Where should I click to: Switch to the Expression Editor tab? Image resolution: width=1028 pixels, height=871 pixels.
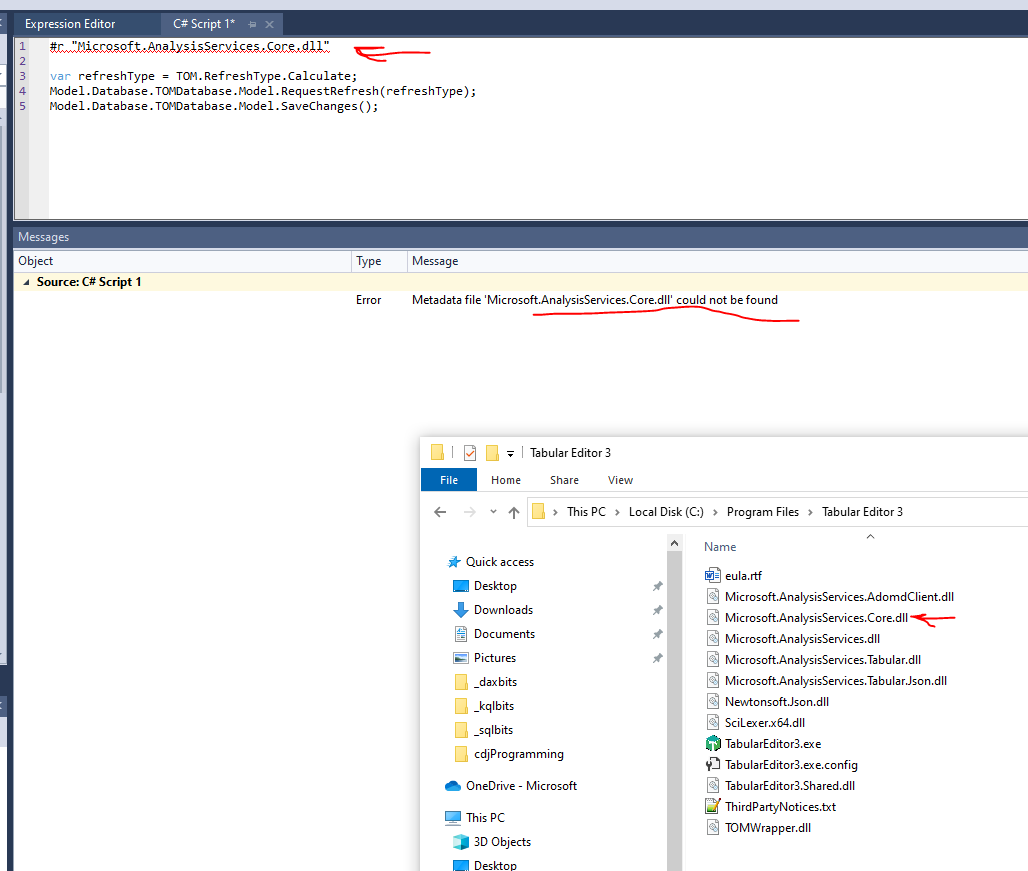(70, 24)
